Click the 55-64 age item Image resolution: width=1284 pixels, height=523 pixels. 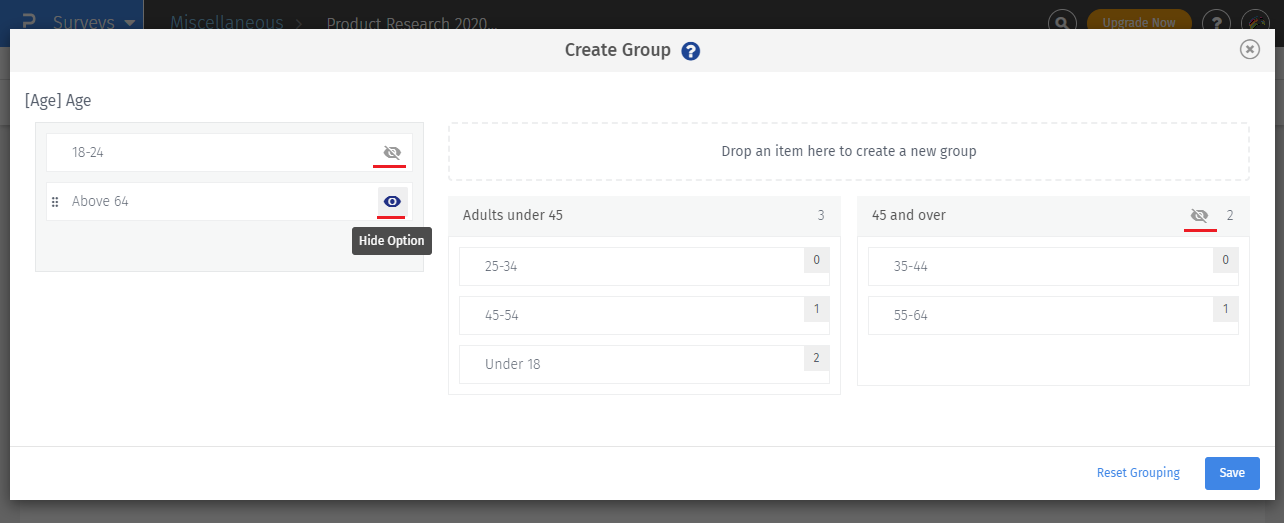click(x=1040, y=316)
